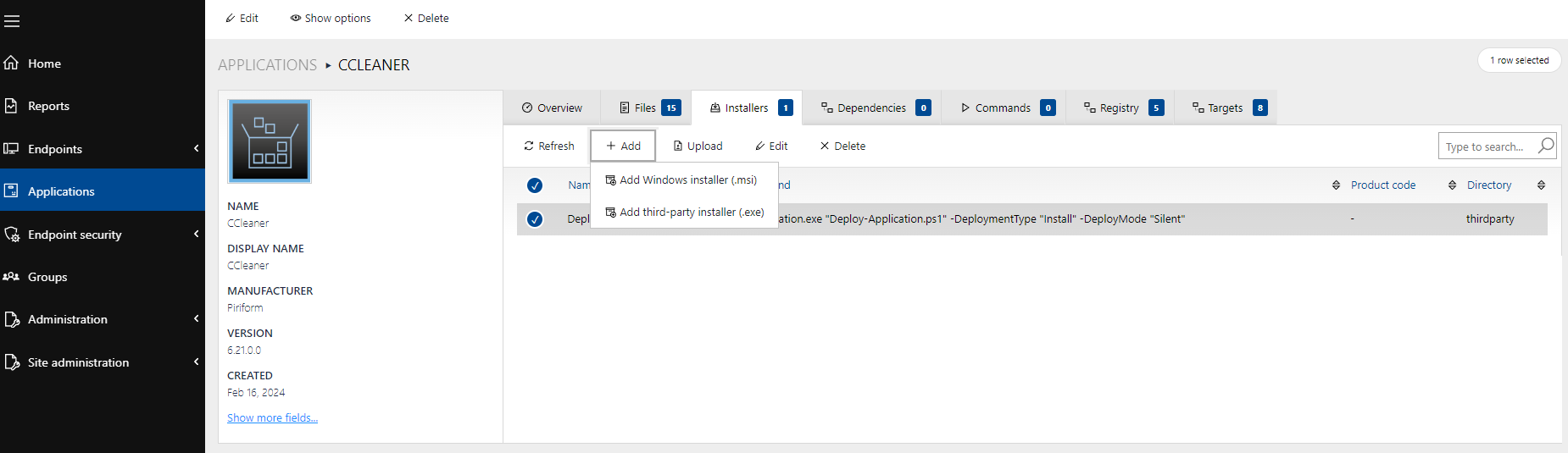Click the Groups people icon
1568x453 pixels.
click(12, 277)
